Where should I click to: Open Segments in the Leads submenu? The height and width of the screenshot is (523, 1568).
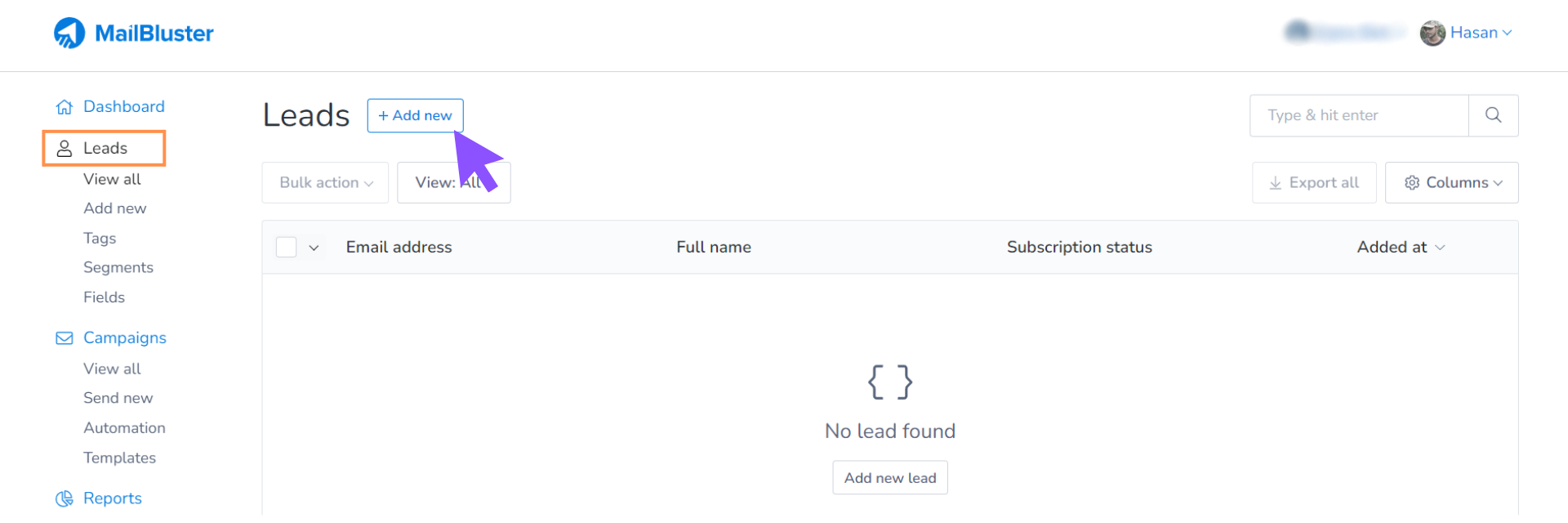118,267
